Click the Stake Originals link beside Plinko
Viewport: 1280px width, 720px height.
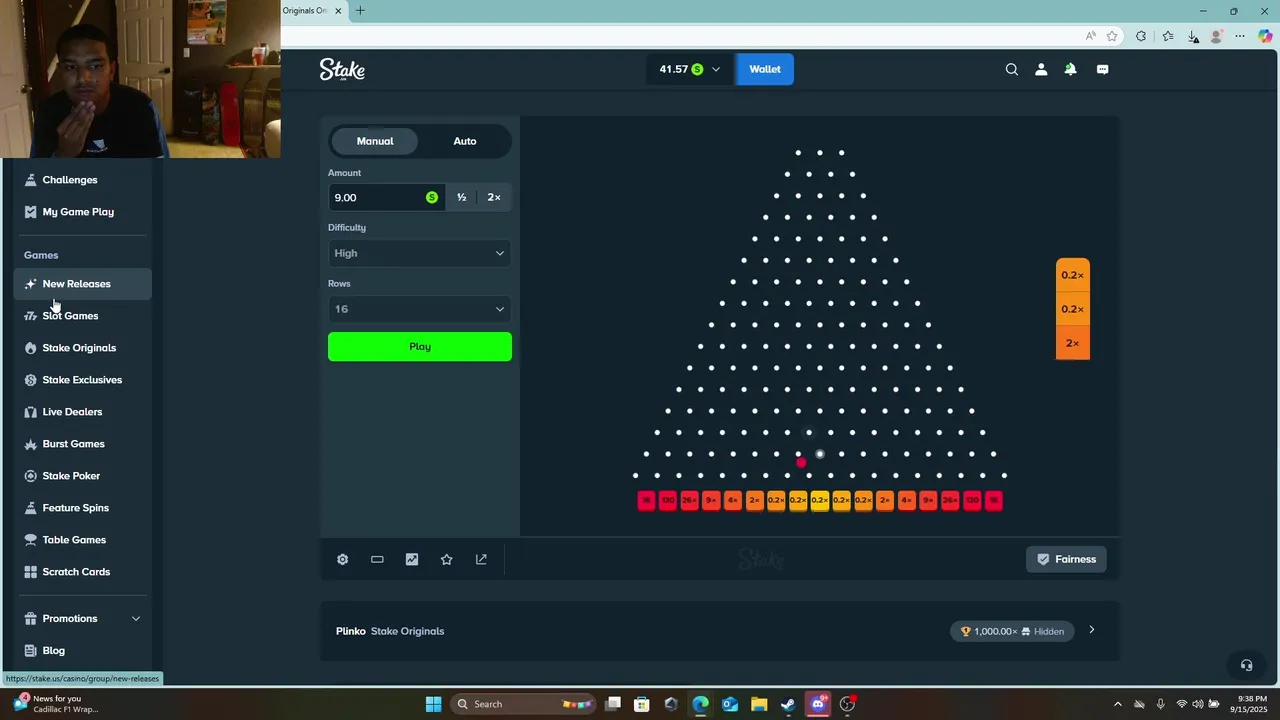(x=407, y=631)
